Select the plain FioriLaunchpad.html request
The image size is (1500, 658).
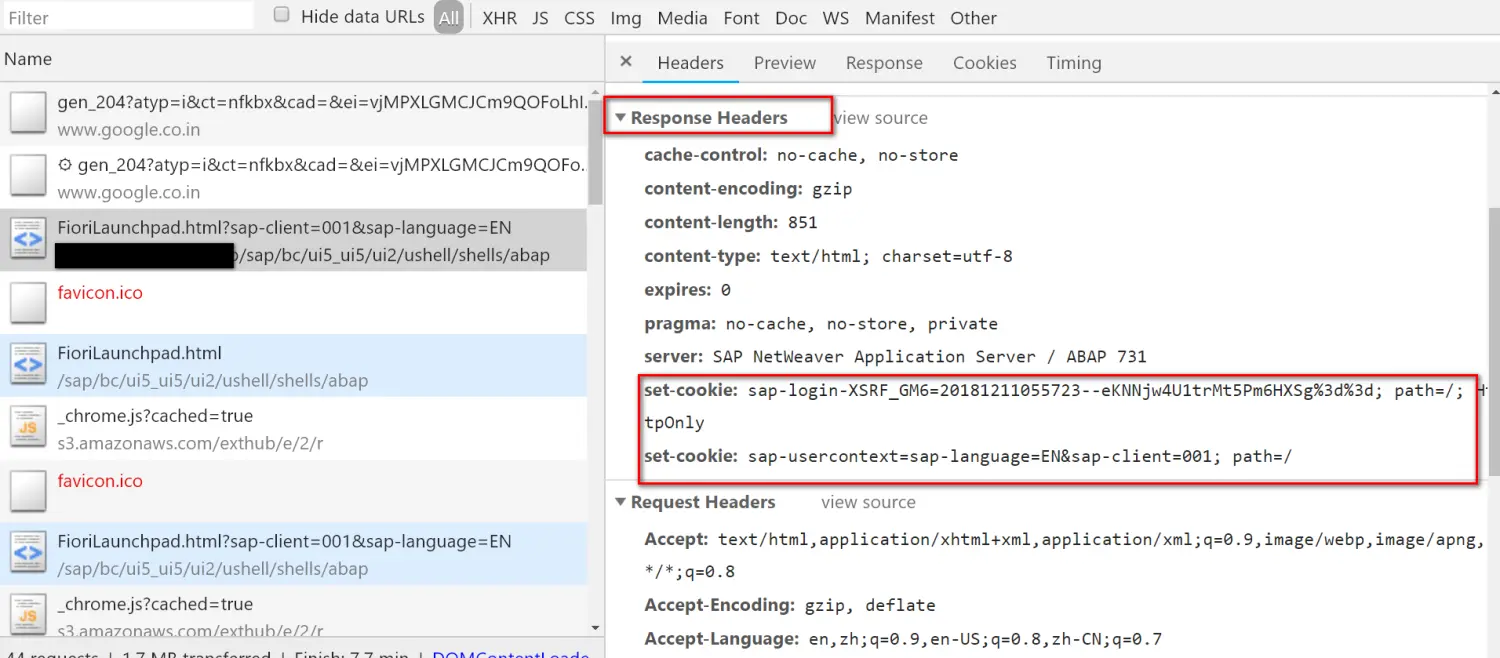tap(294, 366)
